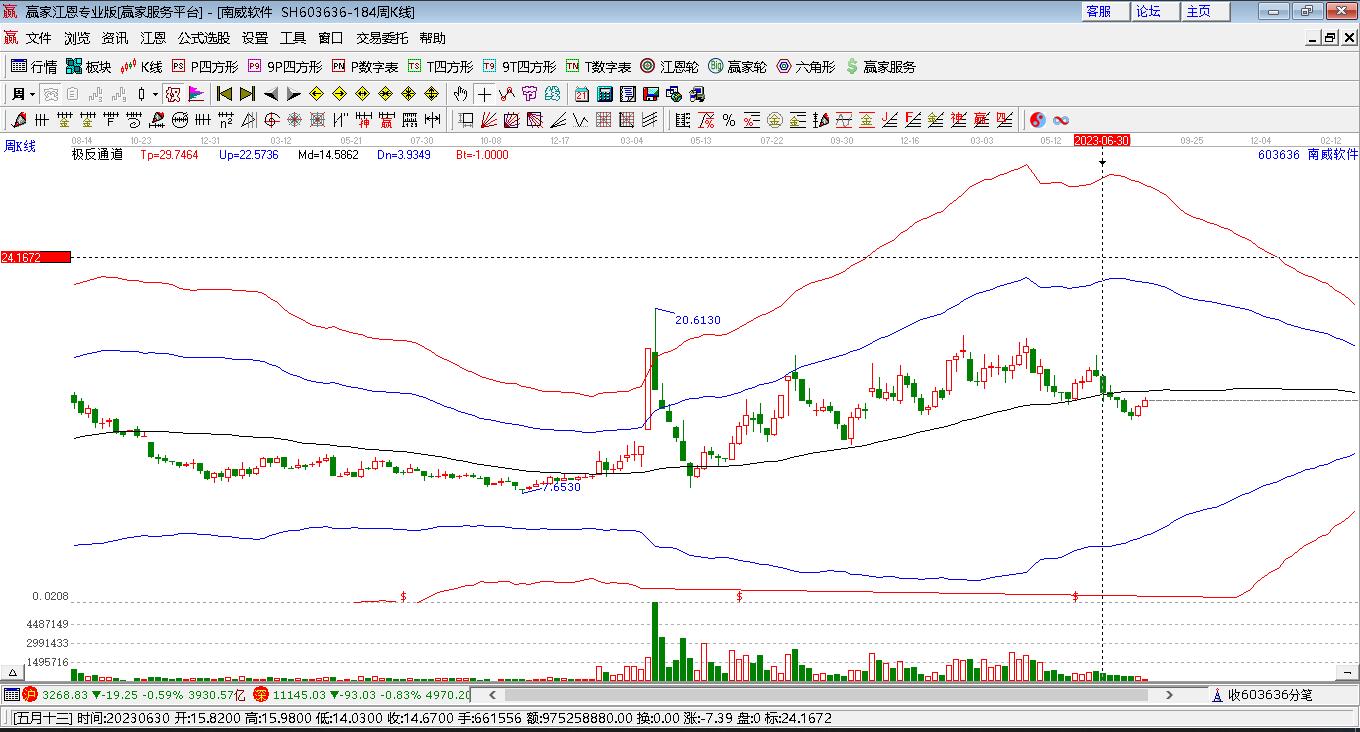Launch the 江恩轮 Gann wheel
Viewport: 1360px width, 732px height.
click(670, 67)
